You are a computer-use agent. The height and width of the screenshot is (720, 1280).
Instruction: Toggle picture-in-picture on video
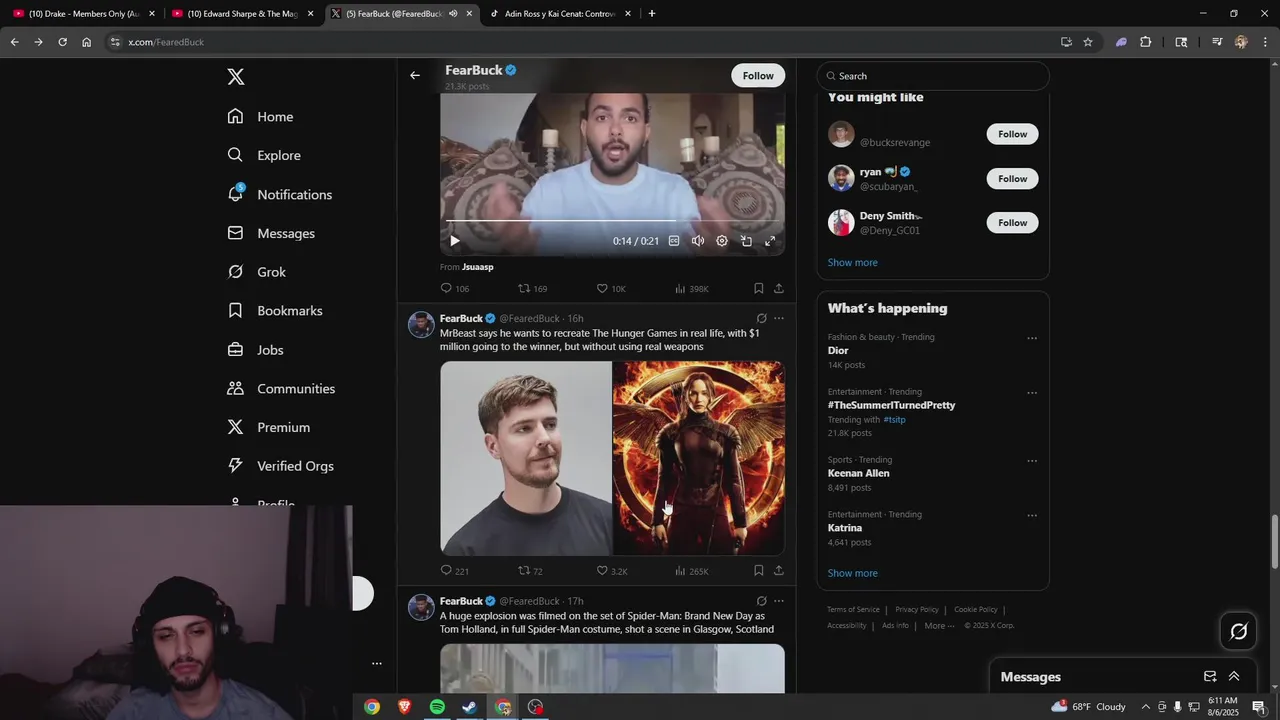(746, 241)
